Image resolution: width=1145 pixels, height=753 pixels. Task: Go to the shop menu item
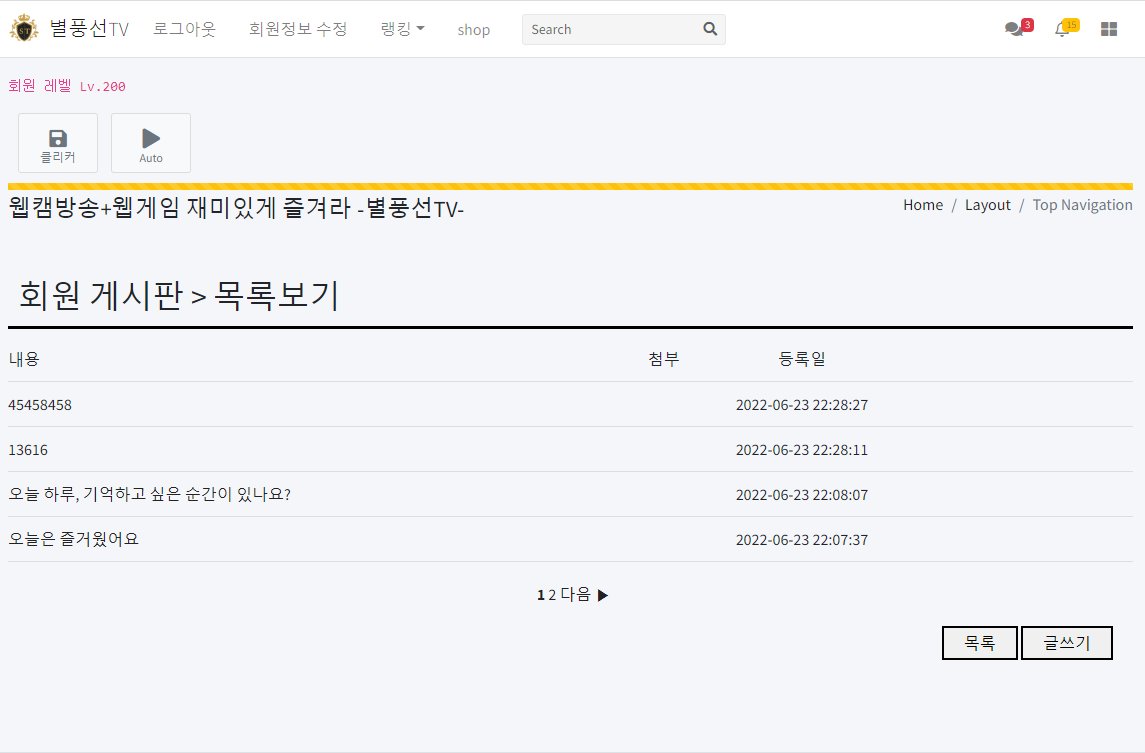click(473, 30)
